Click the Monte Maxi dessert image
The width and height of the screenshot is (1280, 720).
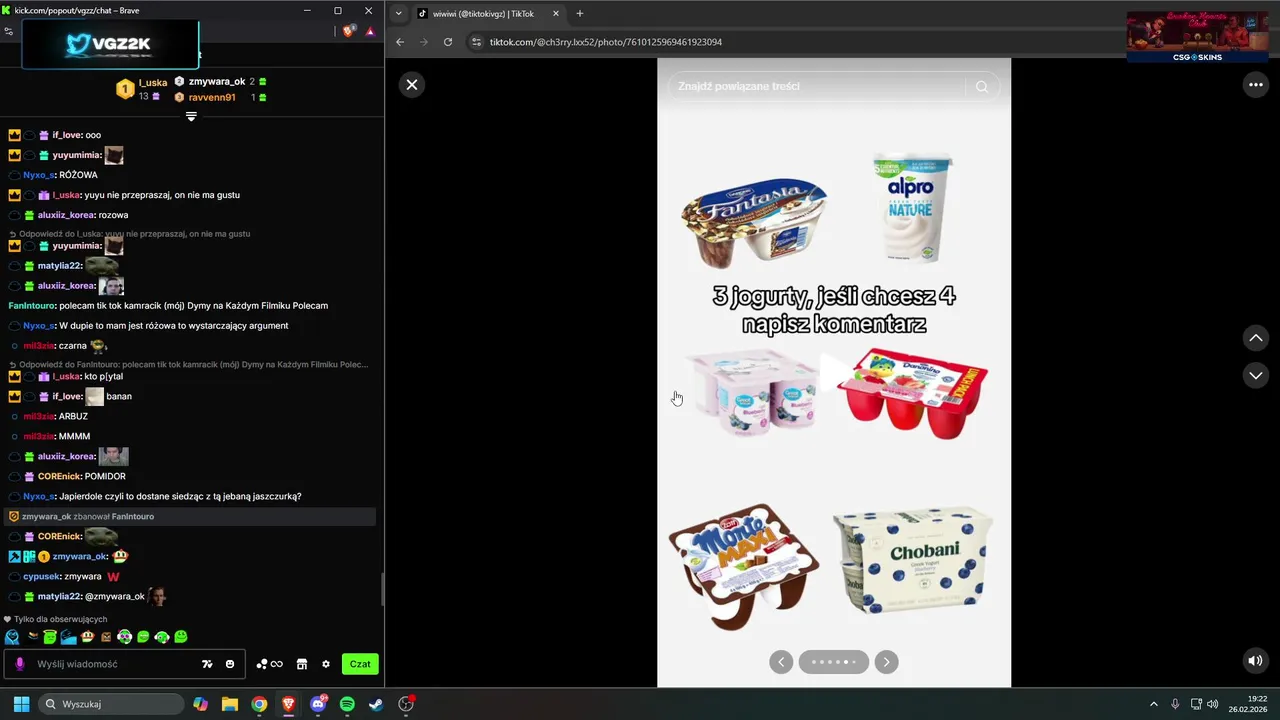point(742,566)
